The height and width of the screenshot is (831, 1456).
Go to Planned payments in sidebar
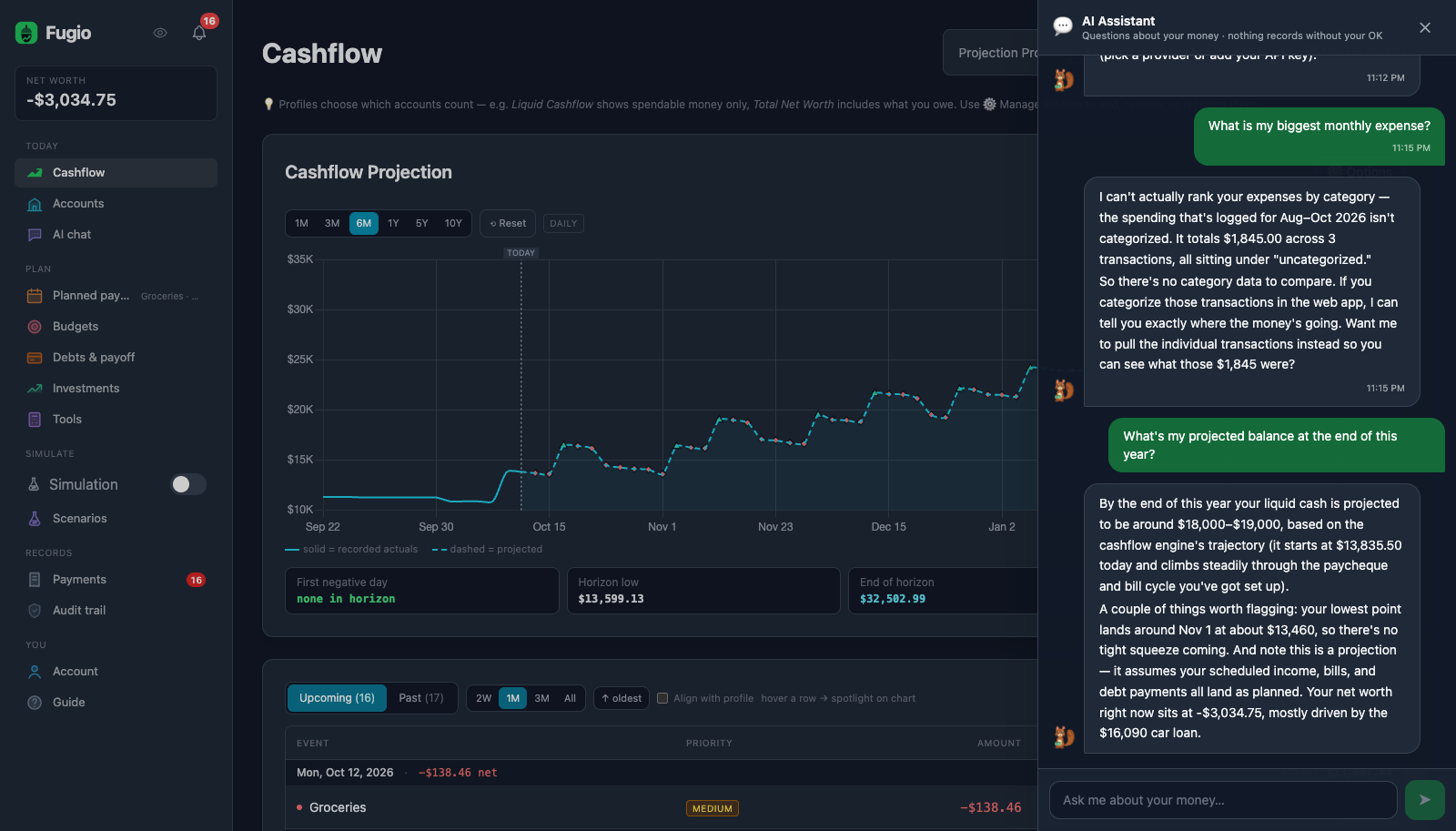(116, 296)
